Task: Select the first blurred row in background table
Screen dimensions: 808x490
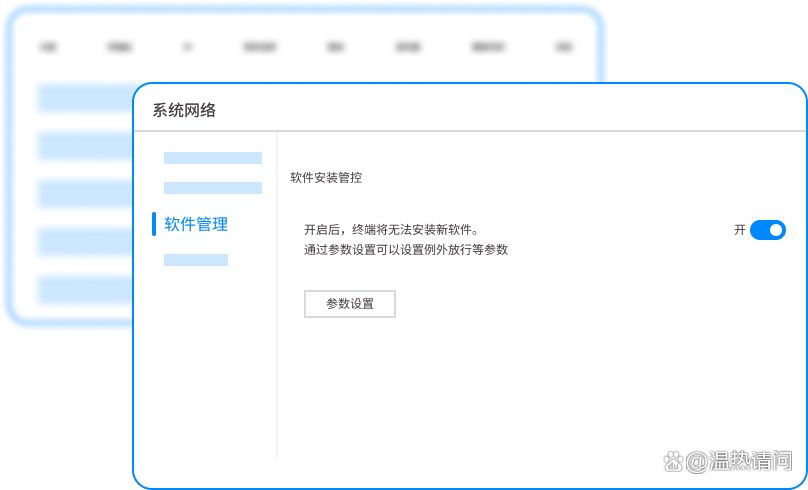Action: (x=85, y=97)
